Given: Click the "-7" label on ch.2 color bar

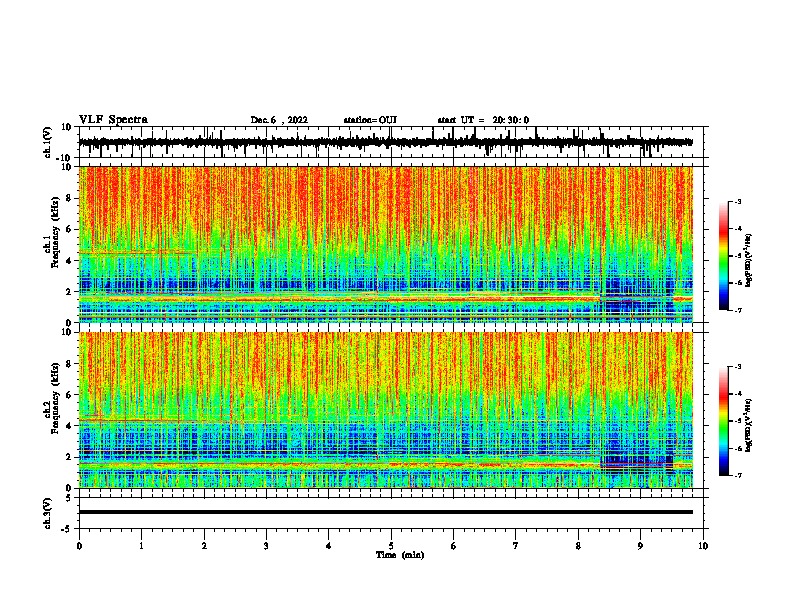Looking at the screenshot, I should [738, 475].
